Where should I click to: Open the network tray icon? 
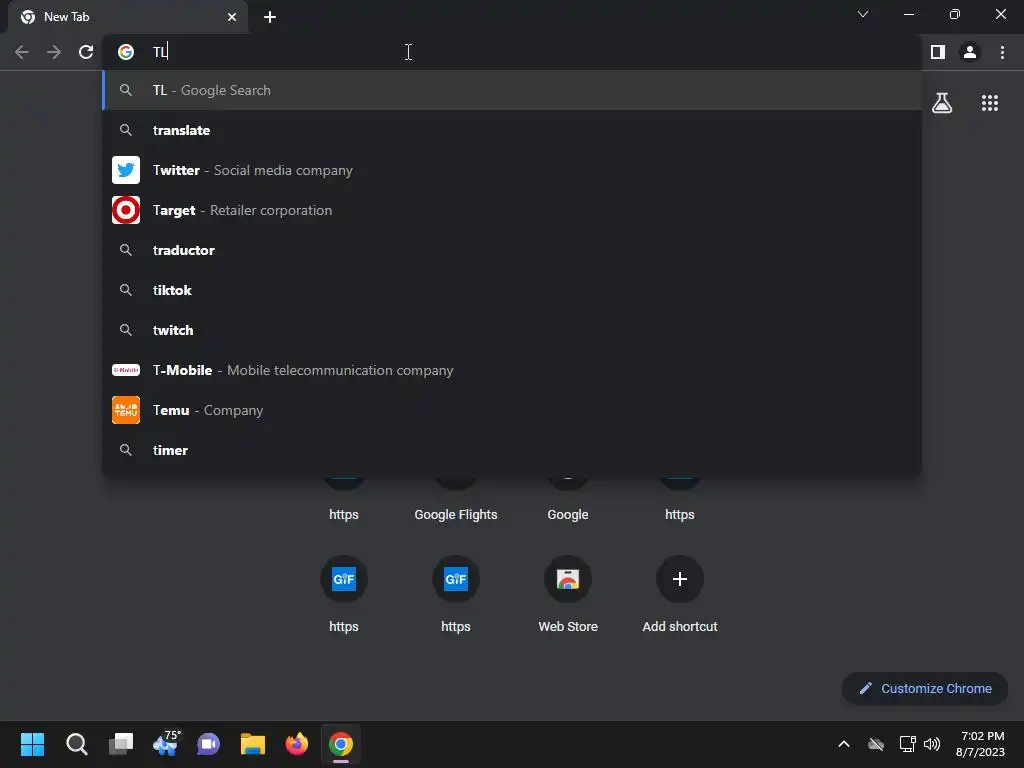[907, 744]
